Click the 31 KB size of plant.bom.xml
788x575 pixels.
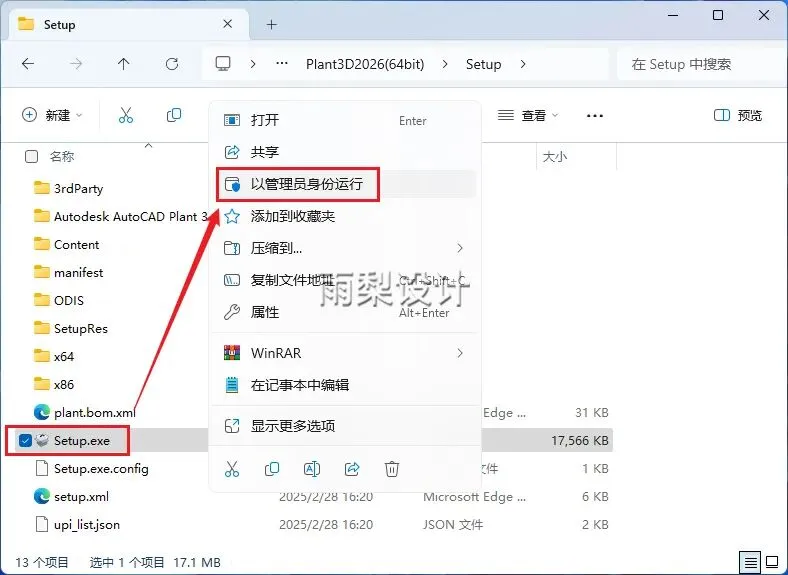tap(592, 413)
